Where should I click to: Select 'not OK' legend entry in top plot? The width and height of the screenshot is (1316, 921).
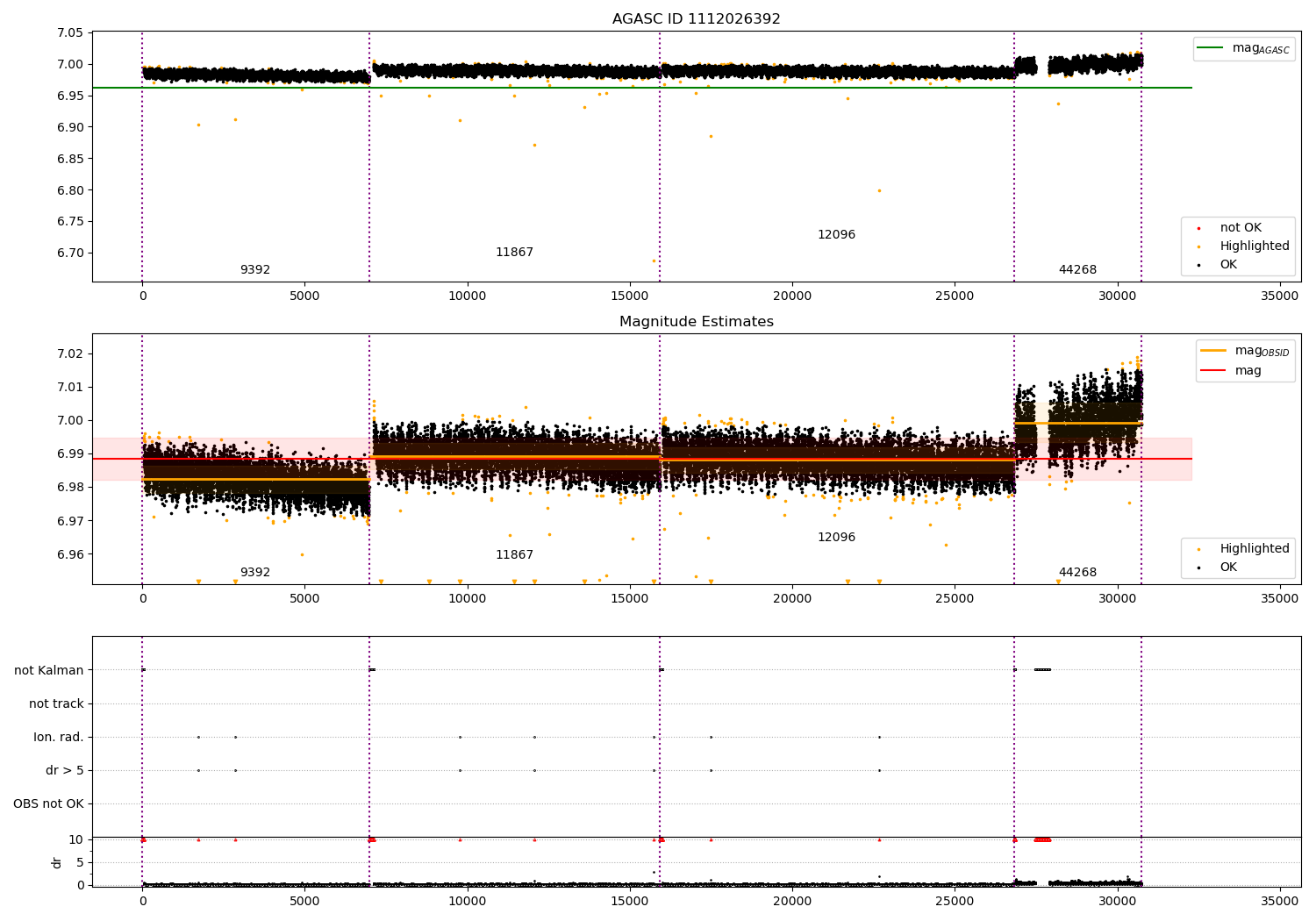pyautogui.click(x=1241, y=228)
